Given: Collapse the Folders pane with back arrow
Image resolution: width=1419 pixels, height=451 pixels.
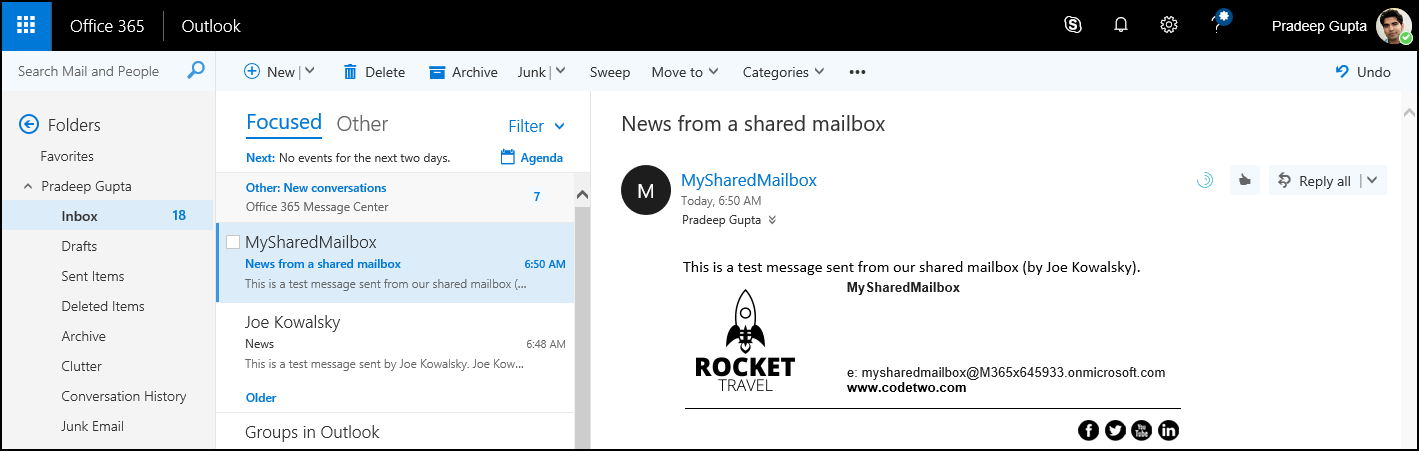Looking at the screenshot, I should 29,125.
